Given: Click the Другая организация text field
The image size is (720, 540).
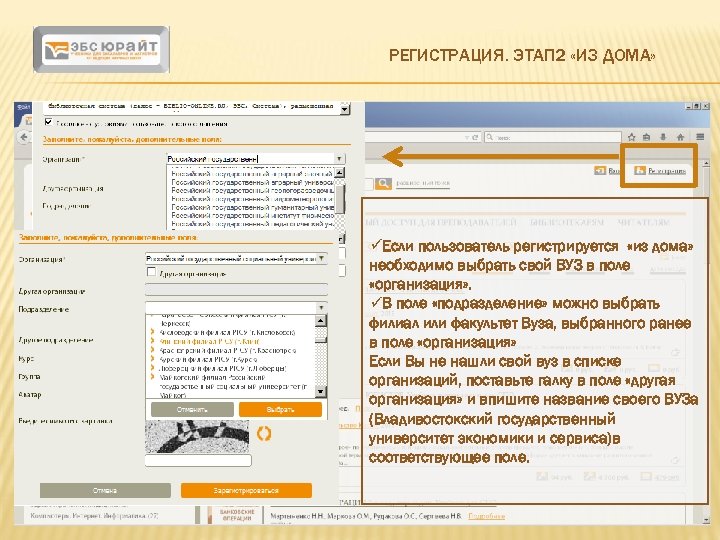Looking at the screenshot, I should tap(236, 289).
